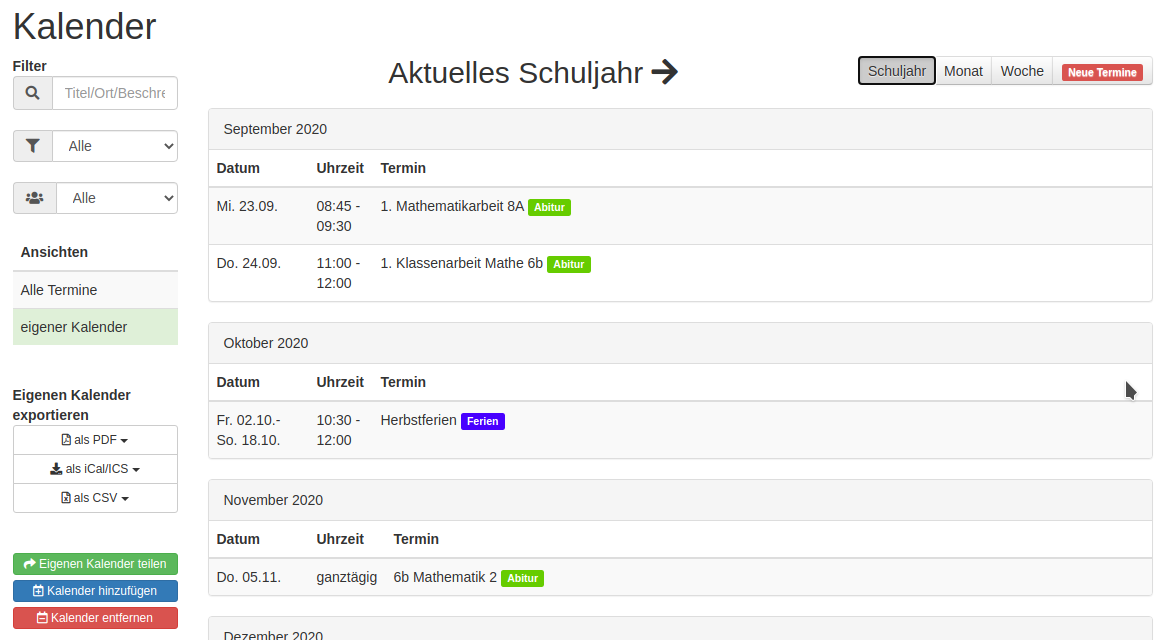Click the group users icon
1174x640 pixels.
click(x=35, y=198)
